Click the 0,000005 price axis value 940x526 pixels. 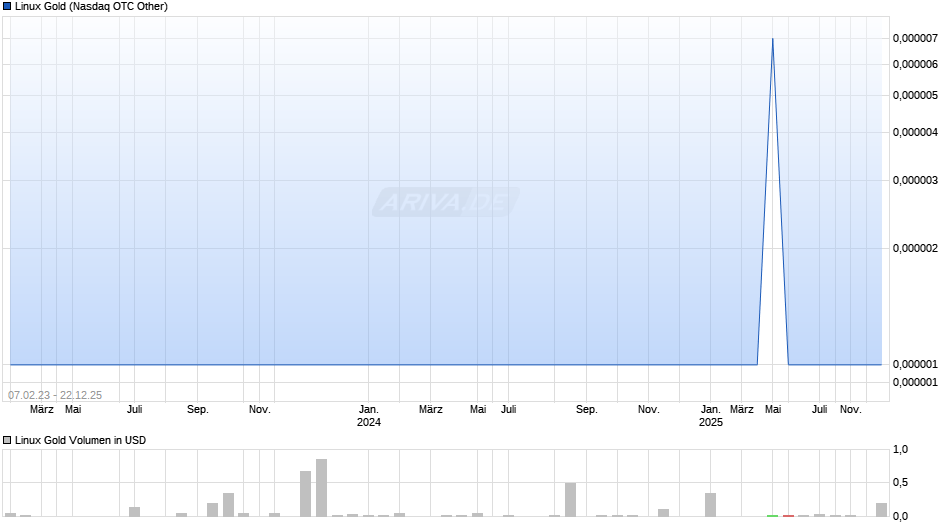click(x=915, y=95)
